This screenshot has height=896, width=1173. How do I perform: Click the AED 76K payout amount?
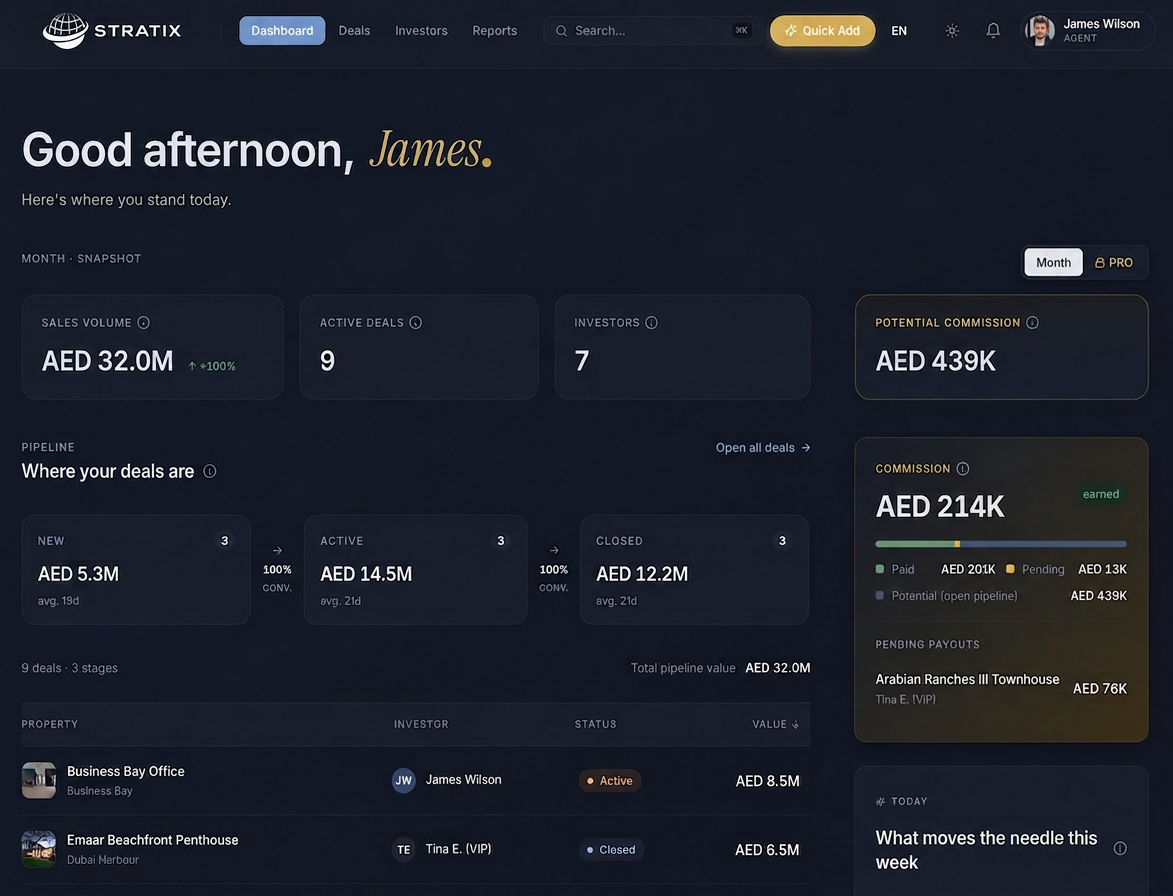[x=1100, y=688]
